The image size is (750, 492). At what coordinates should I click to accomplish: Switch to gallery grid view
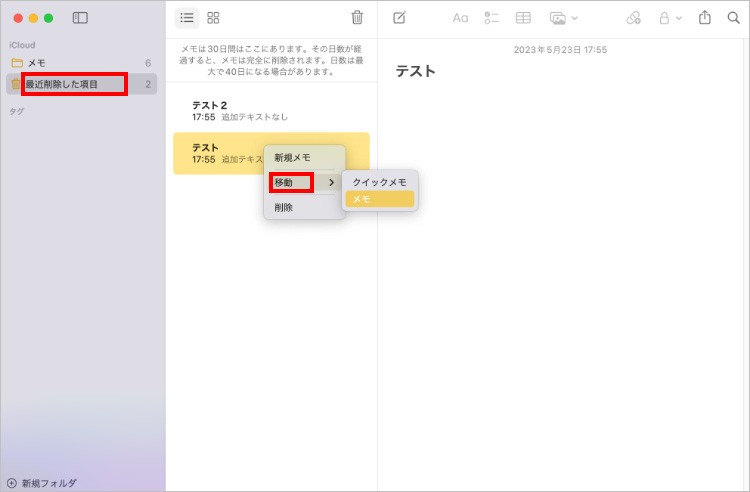213,18
